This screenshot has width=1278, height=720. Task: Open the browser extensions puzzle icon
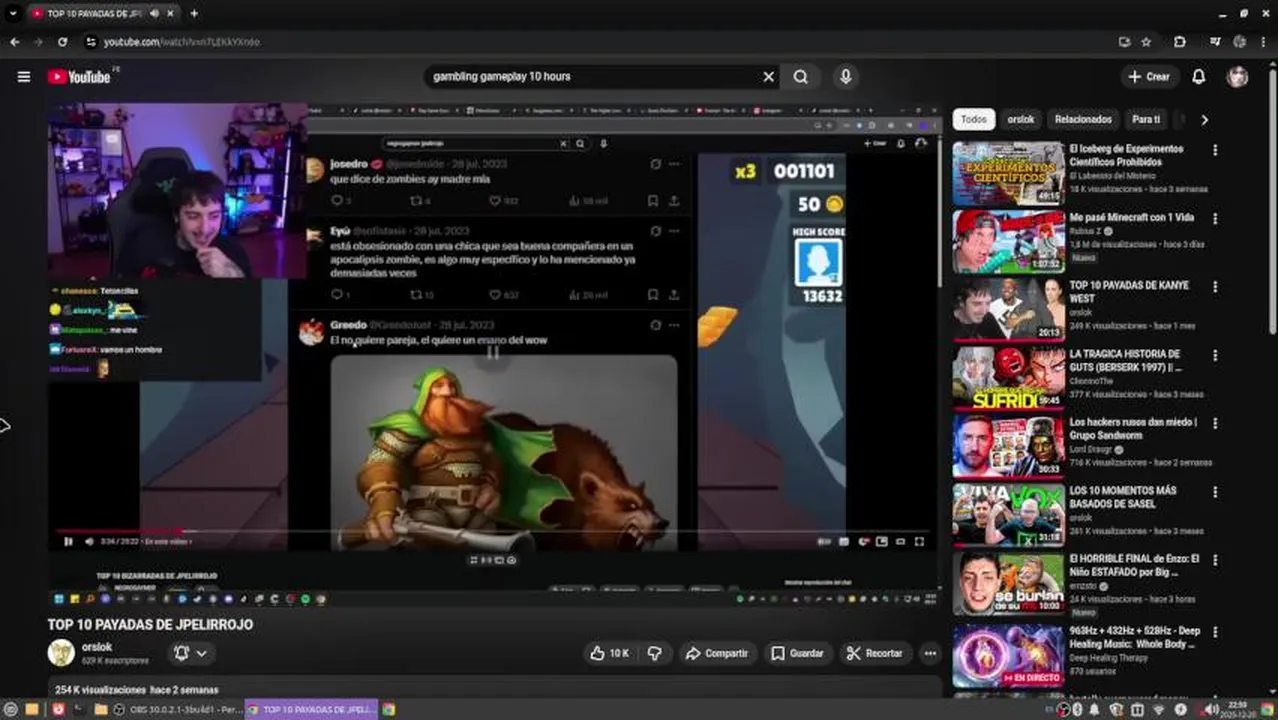click(x=1180, y=42)
